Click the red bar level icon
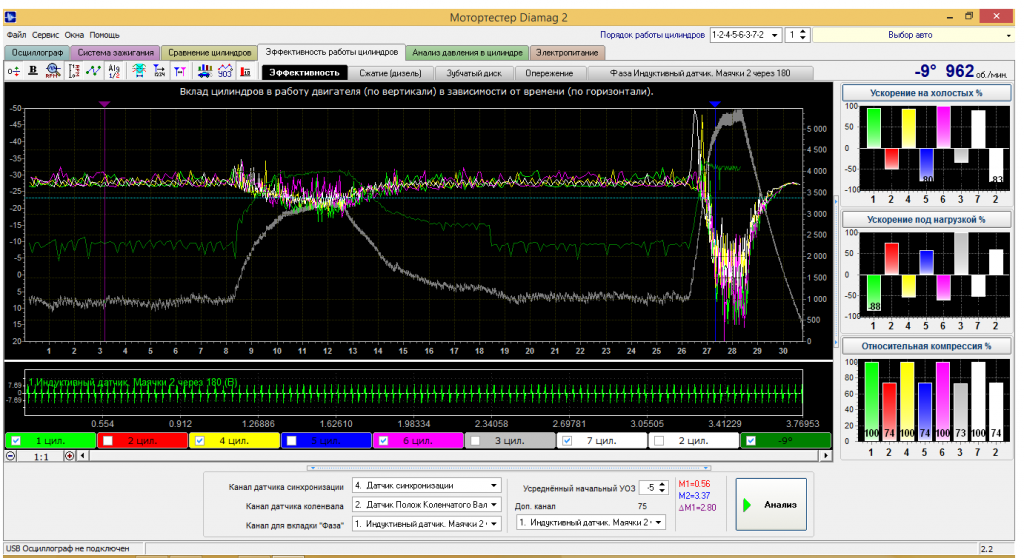Image resolution: width=1024 pixels, height=558 pixels. [246, 71]
